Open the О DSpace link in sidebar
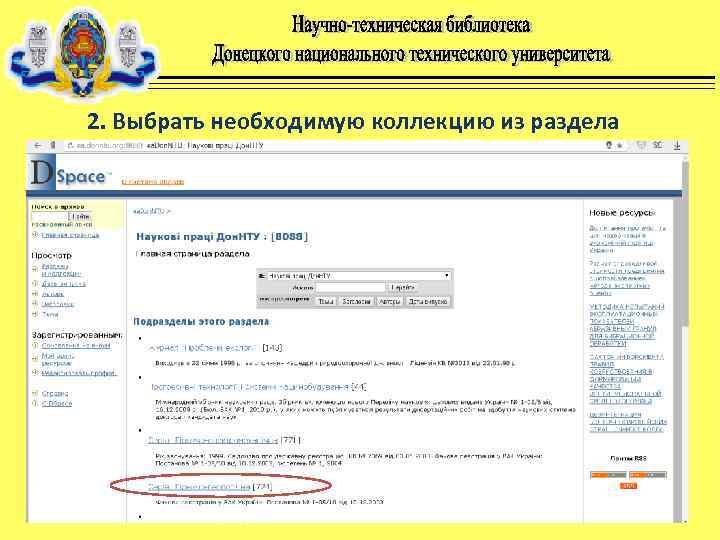 pos(56,404)
